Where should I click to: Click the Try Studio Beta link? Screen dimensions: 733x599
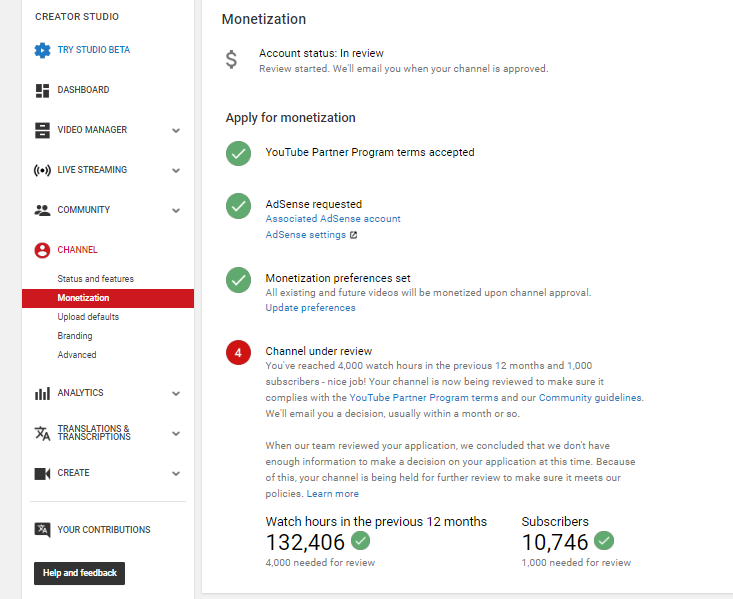click(93, 50)
